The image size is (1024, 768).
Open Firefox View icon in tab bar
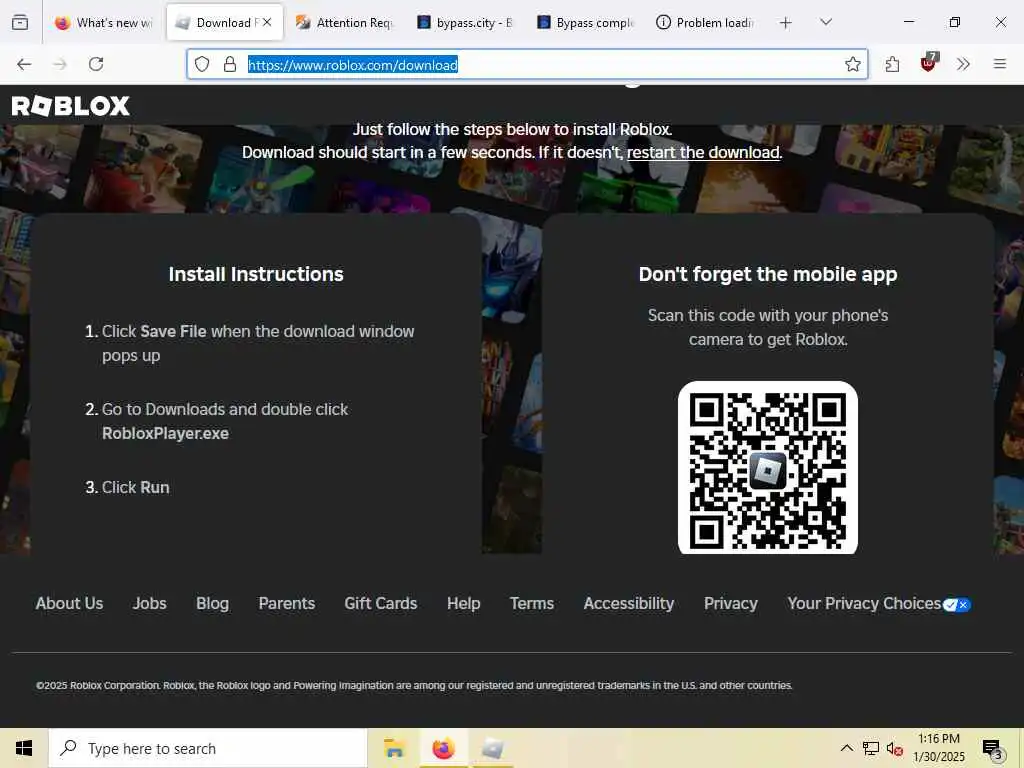click(x=20, y=23)
